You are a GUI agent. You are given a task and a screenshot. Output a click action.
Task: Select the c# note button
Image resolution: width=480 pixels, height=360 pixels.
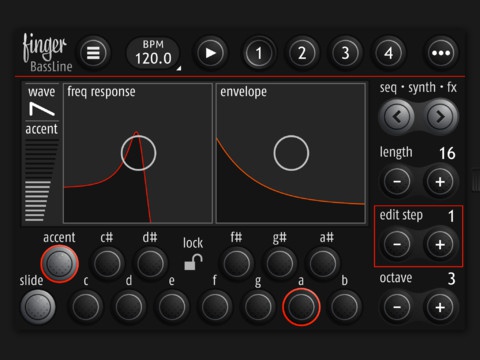[107, 264]
